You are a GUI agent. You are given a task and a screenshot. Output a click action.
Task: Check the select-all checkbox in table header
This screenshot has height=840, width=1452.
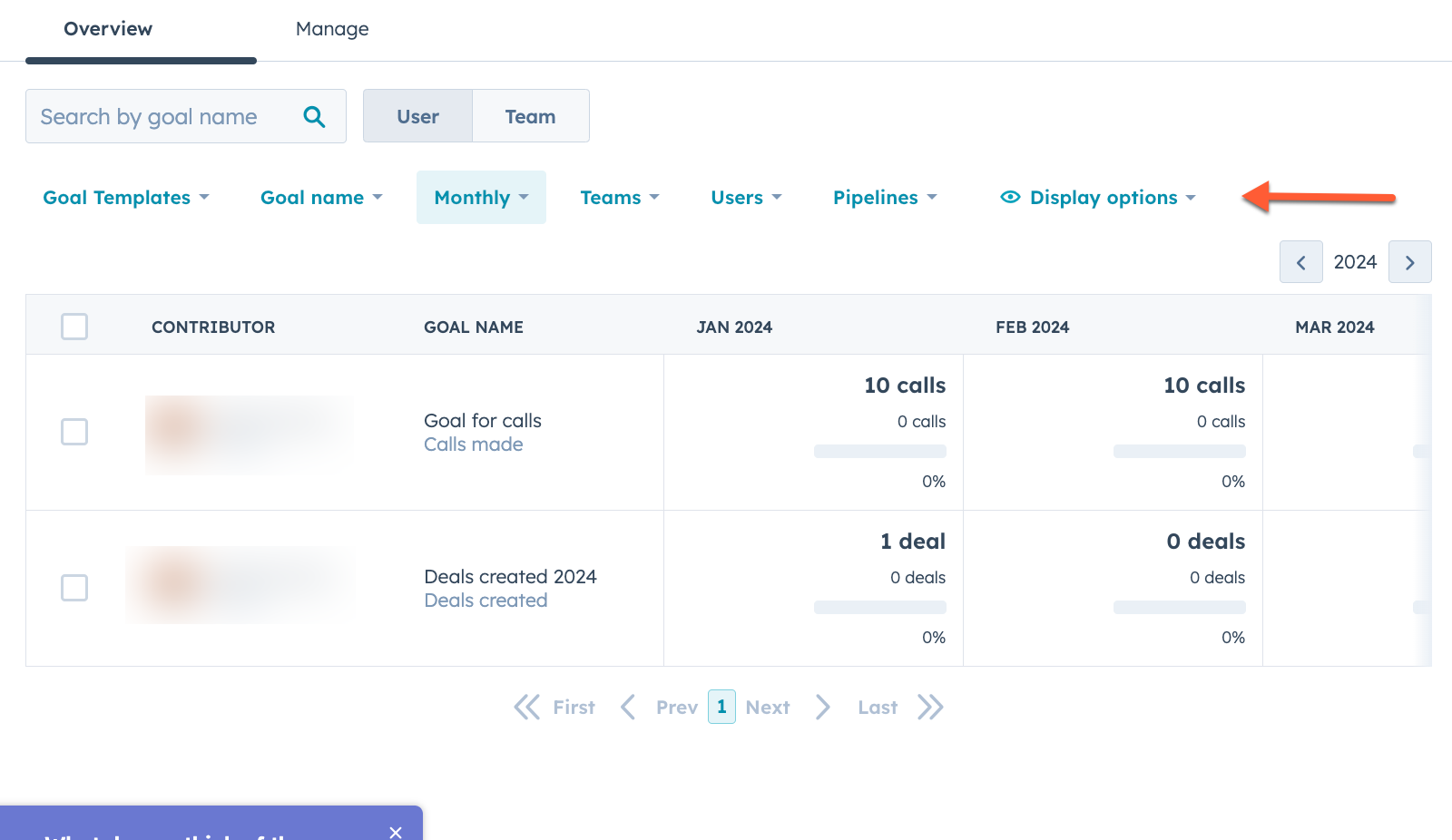point(74,327)
